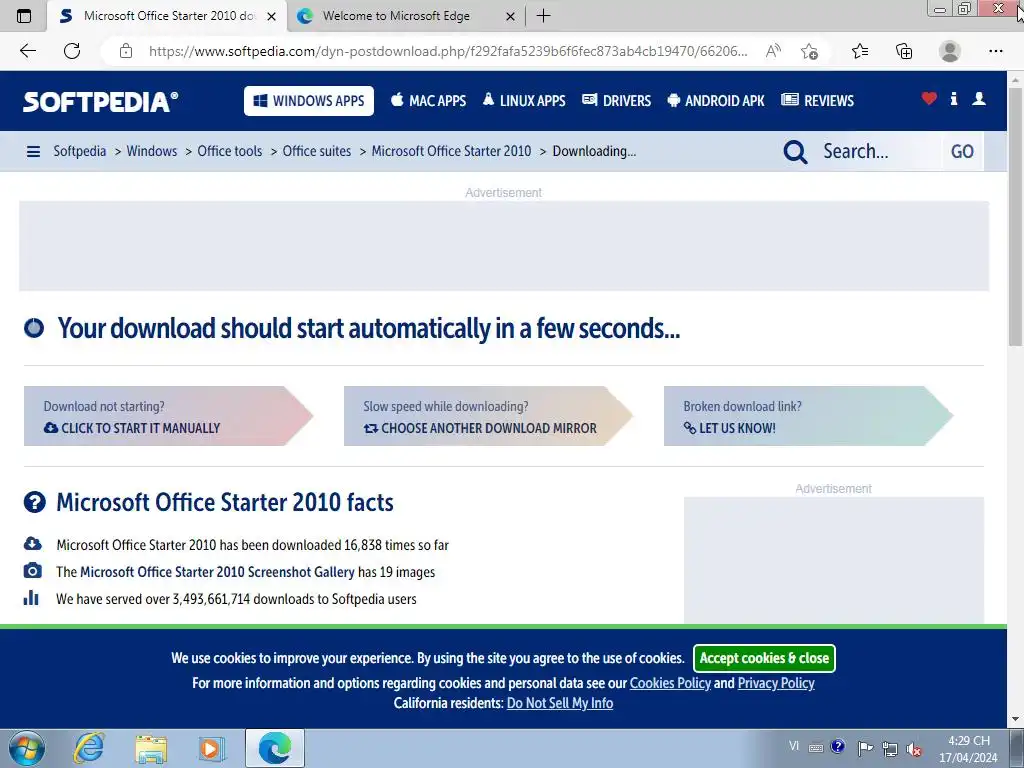Screen dimensions: 1024x768
Task: Click the browser back arrow
Action: point(27,51)
